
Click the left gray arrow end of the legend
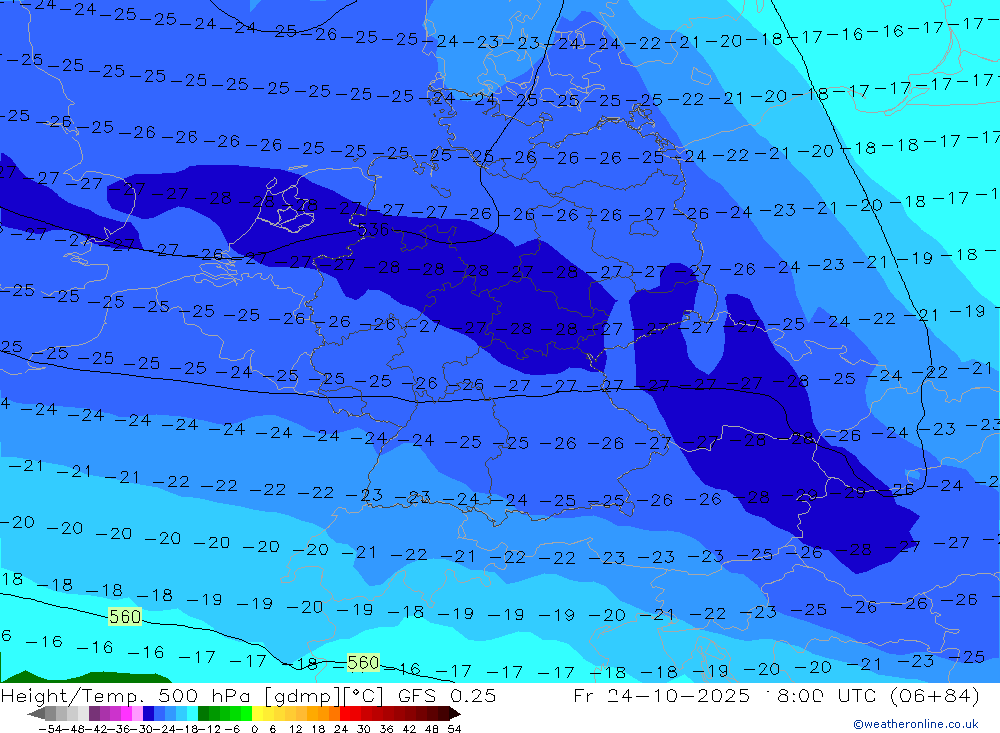tap(36, 713)
